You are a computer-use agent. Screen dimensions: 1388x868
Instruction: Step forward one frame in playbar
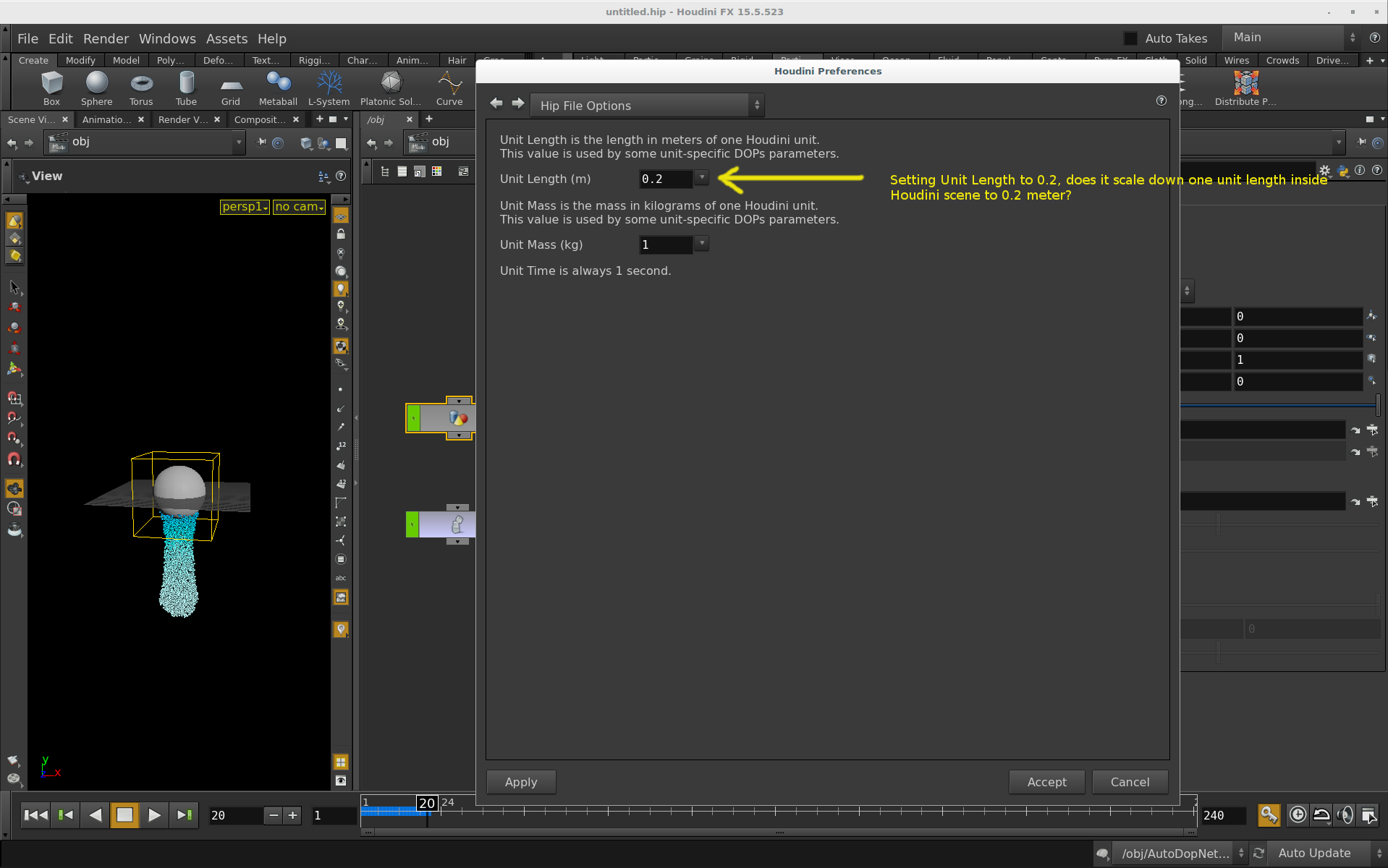tap(184, 815)
